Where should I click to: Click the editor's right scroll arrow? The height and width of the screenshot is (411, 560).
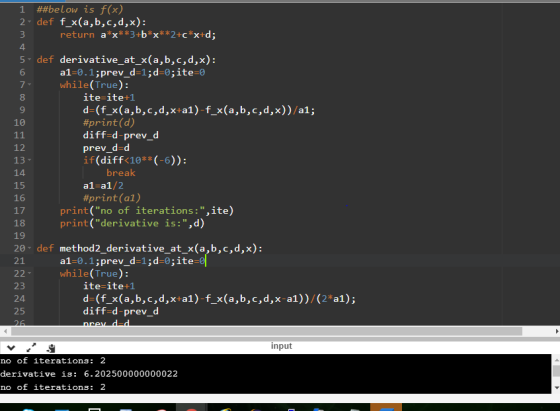pyautogui.click(x=557, y=331)
